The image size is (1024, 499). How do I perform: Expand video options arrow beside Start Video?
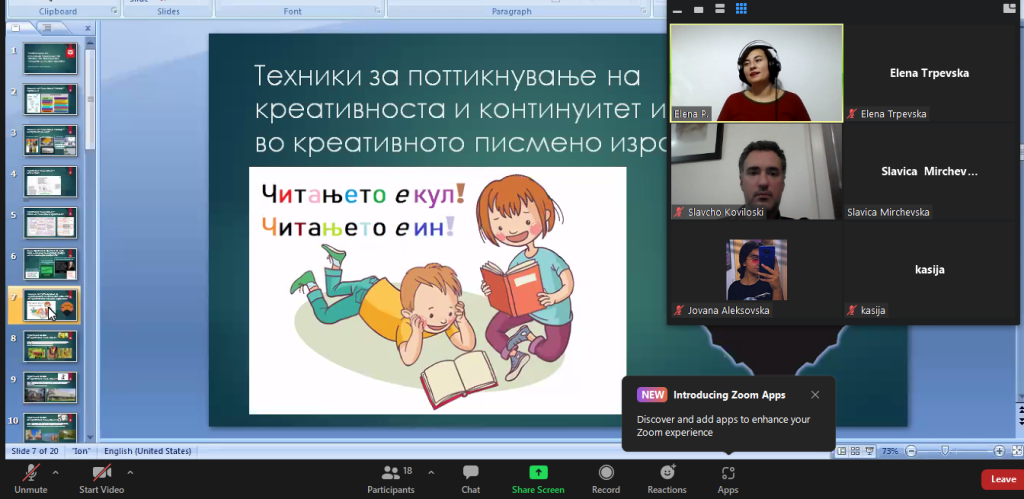click(130, 471)
